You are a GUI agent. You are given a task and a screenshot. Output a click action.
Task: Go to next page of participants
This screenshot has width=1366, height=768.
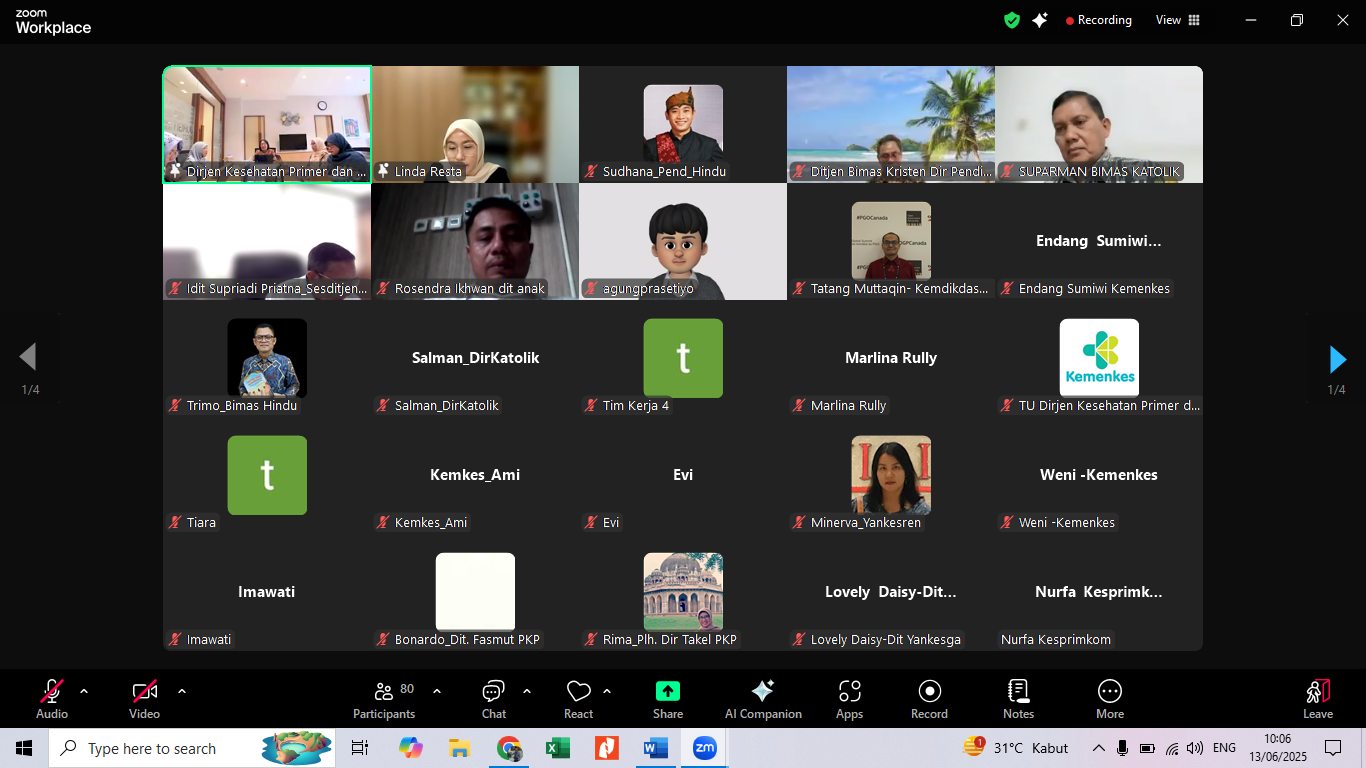coord(1337,359)
